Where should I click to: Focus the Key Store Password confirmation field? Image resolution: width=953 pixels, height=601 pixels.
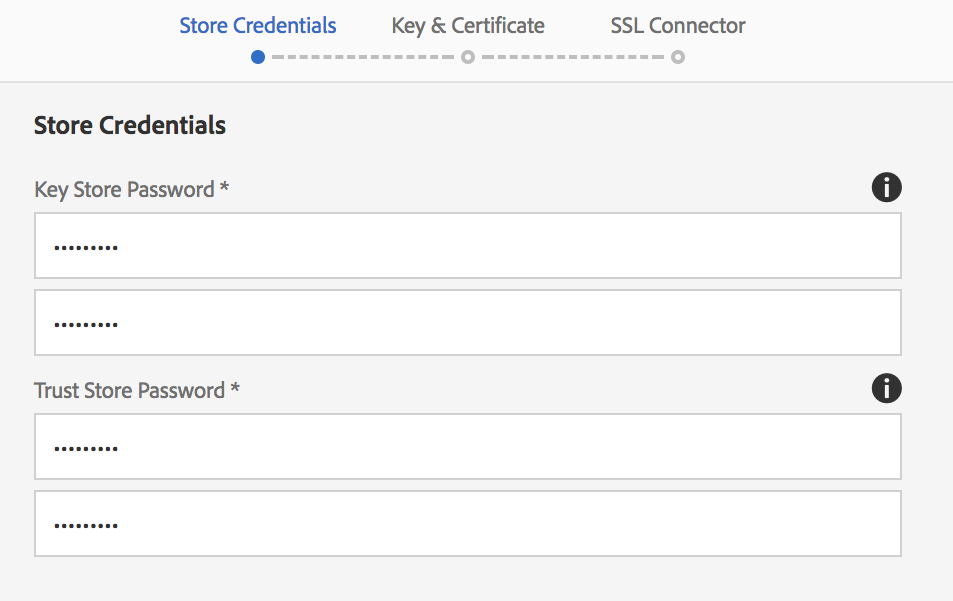tap(467, 323)
